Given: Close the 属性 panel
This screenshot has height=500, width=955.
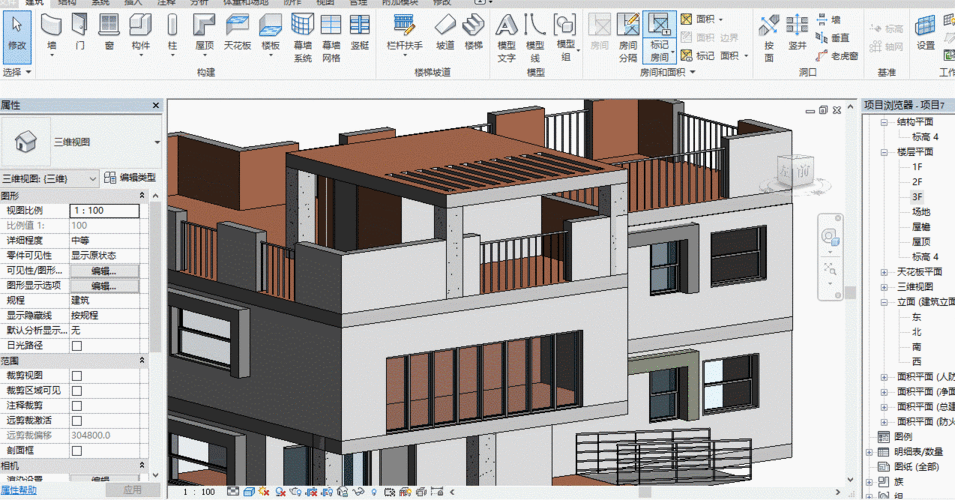Looking at the screenshot, I should pos(156,105).
